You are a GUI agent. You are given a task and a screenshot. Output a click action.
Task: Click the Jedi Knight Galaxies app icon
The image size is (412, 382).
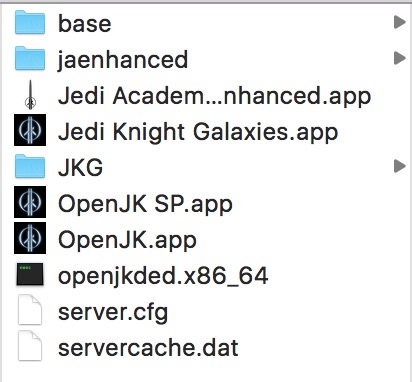pos(30,130)
